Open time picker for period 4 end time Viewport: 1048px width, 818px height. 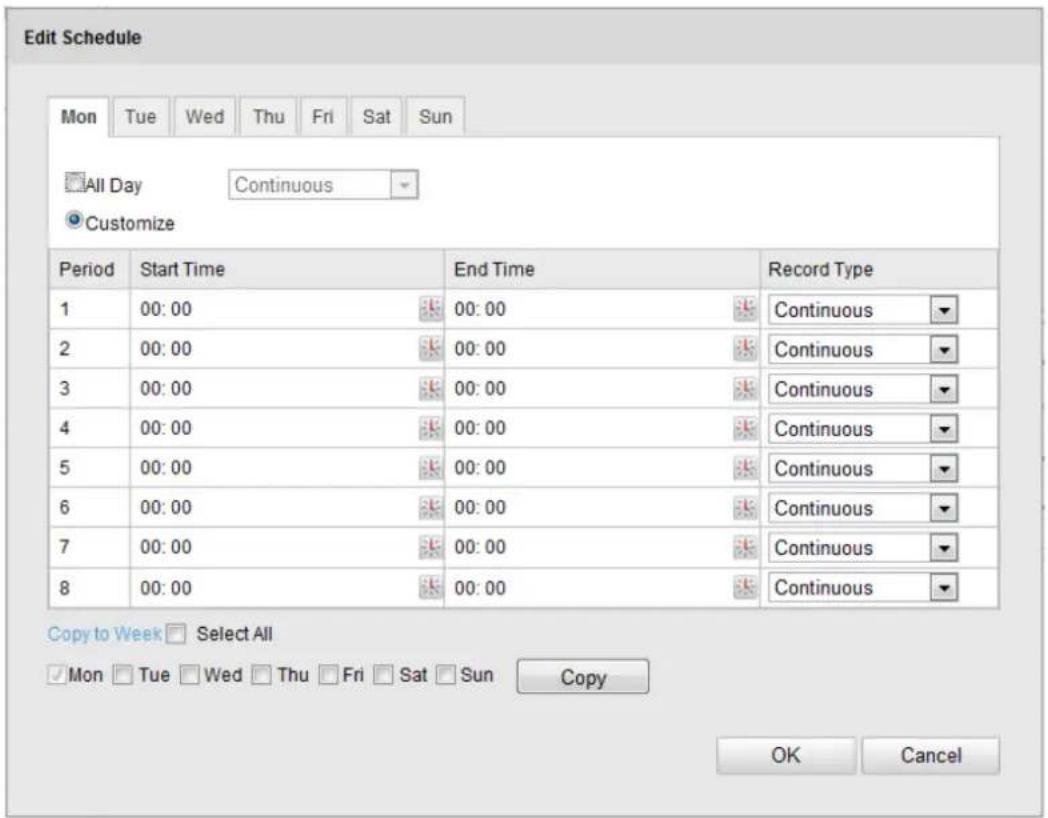click(745, 428)
